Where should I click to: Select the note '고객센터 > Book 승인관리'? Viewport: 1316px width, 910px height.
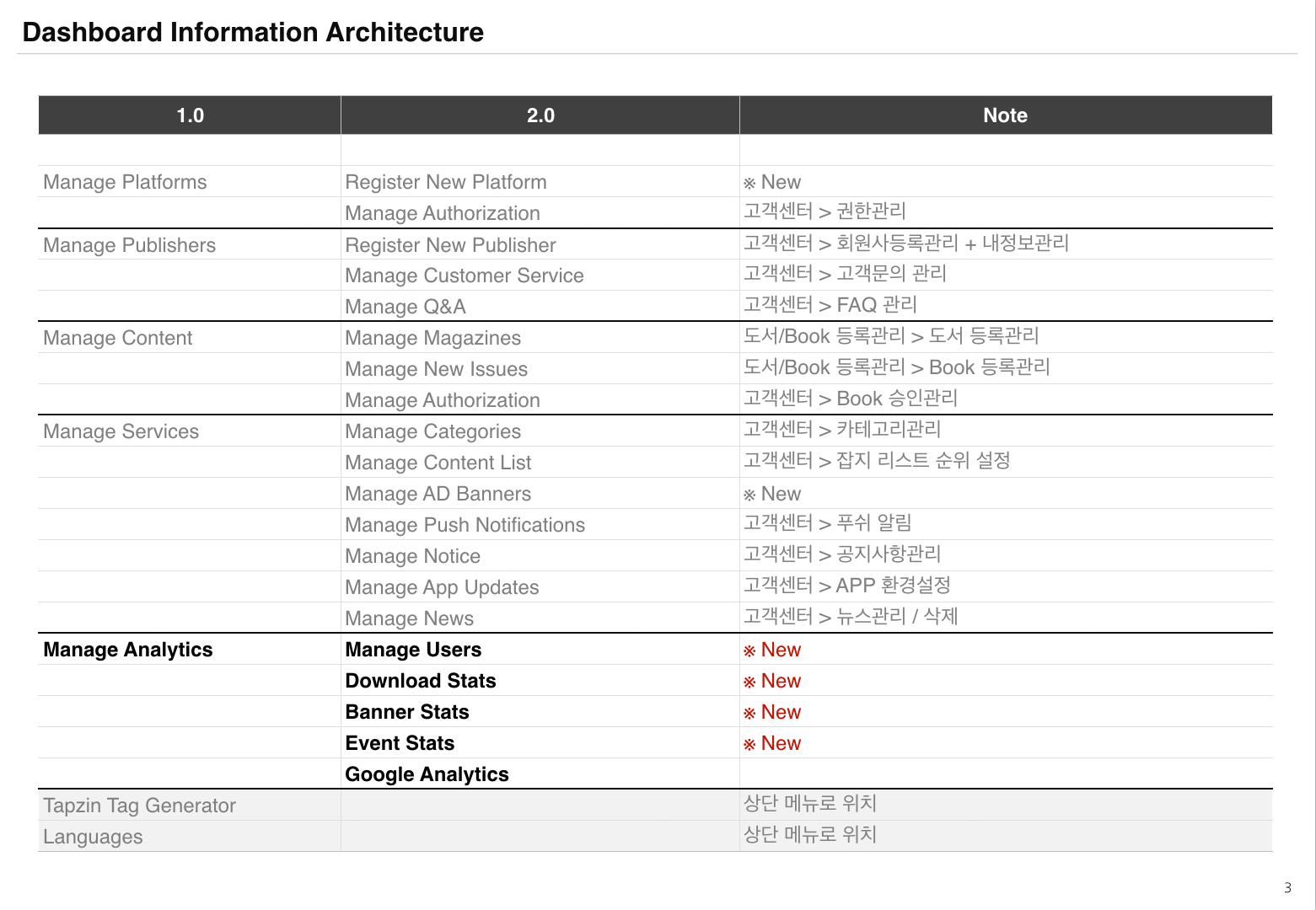point(851,398)
